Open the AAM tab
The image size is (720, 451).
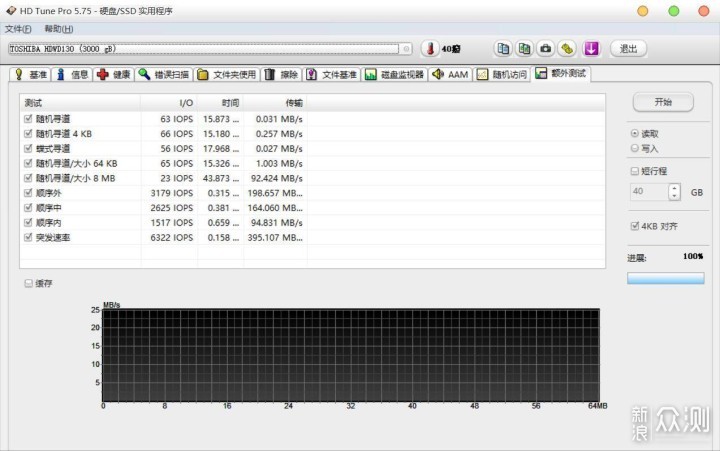click(x=450, y=74)
